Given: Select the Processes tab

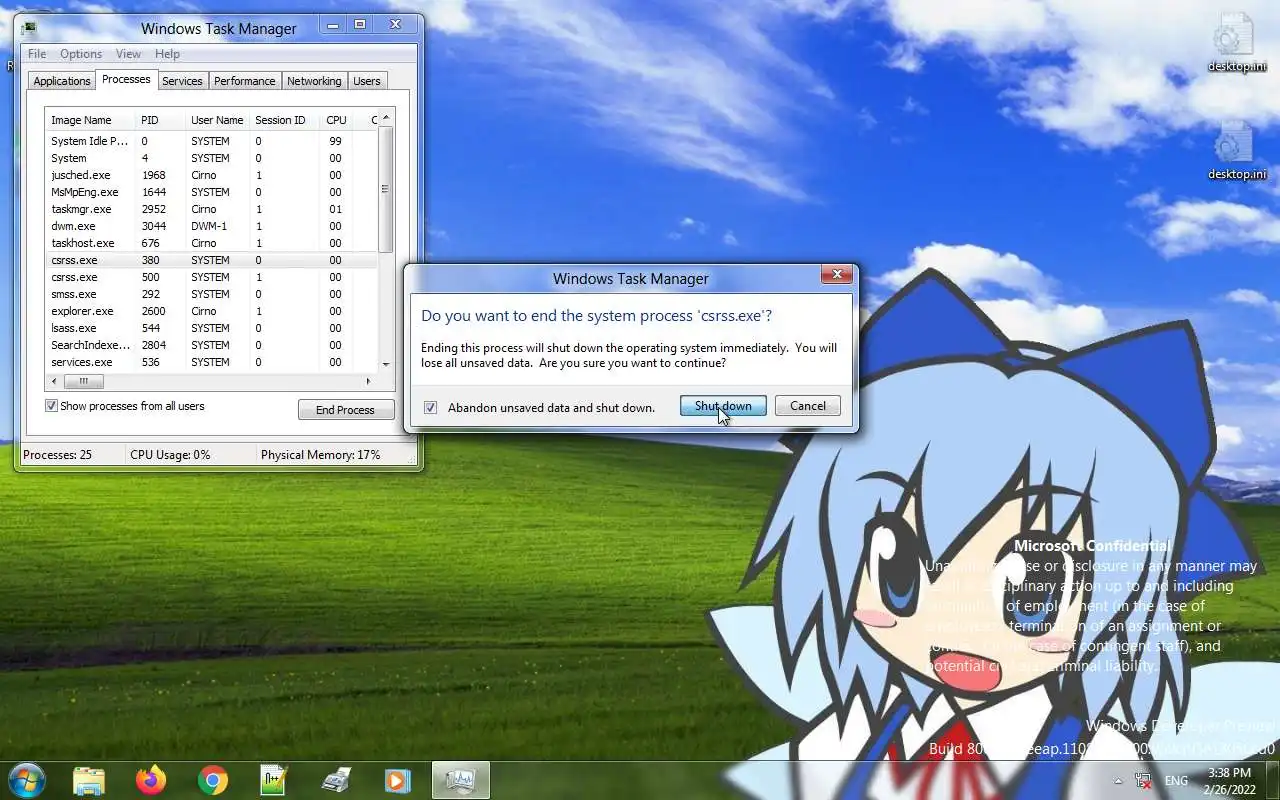Looking at the screenshot, I should pos(126,79).
